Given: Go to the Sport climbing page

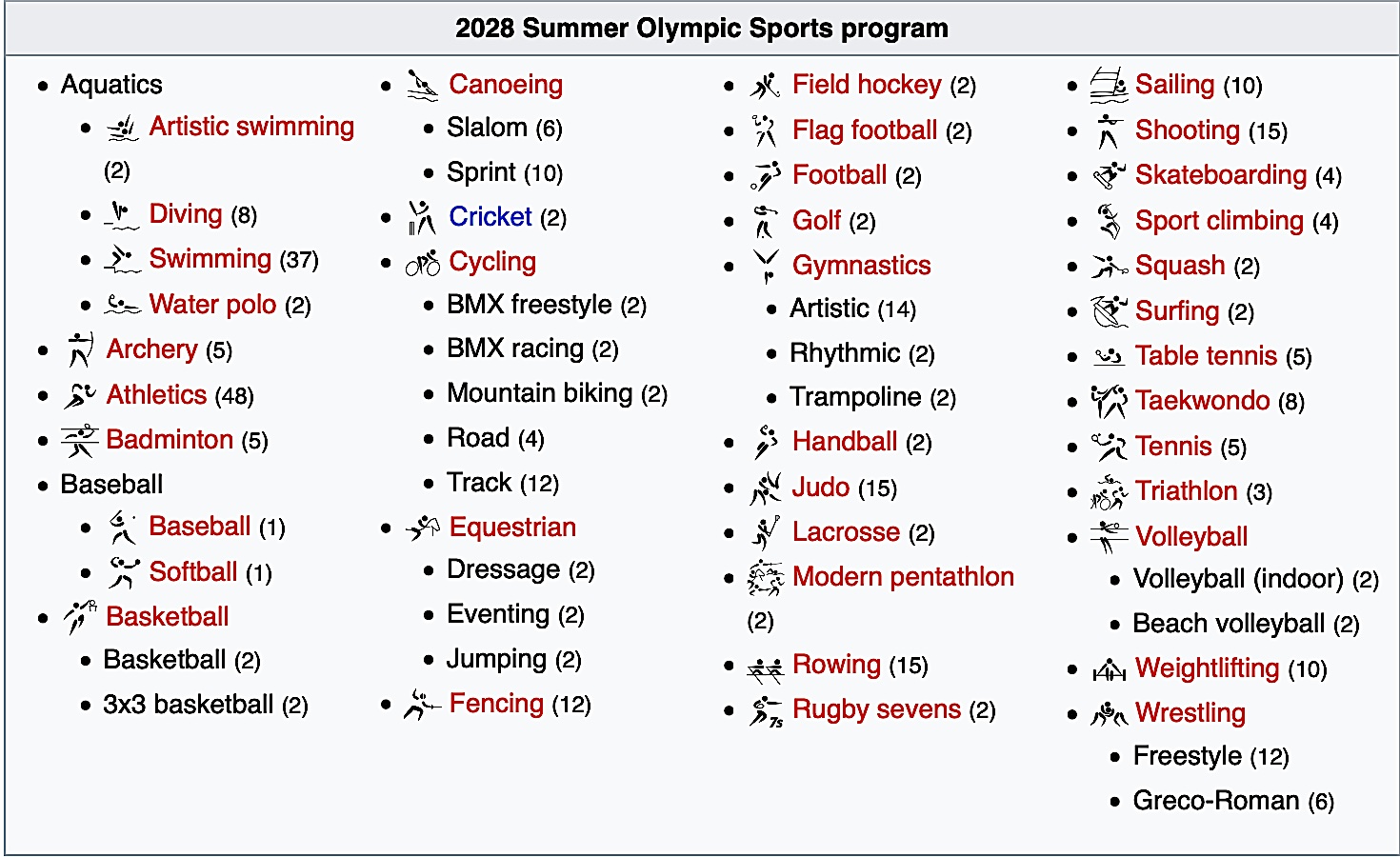Looking at the screenshot, I should coord(1219,221).
